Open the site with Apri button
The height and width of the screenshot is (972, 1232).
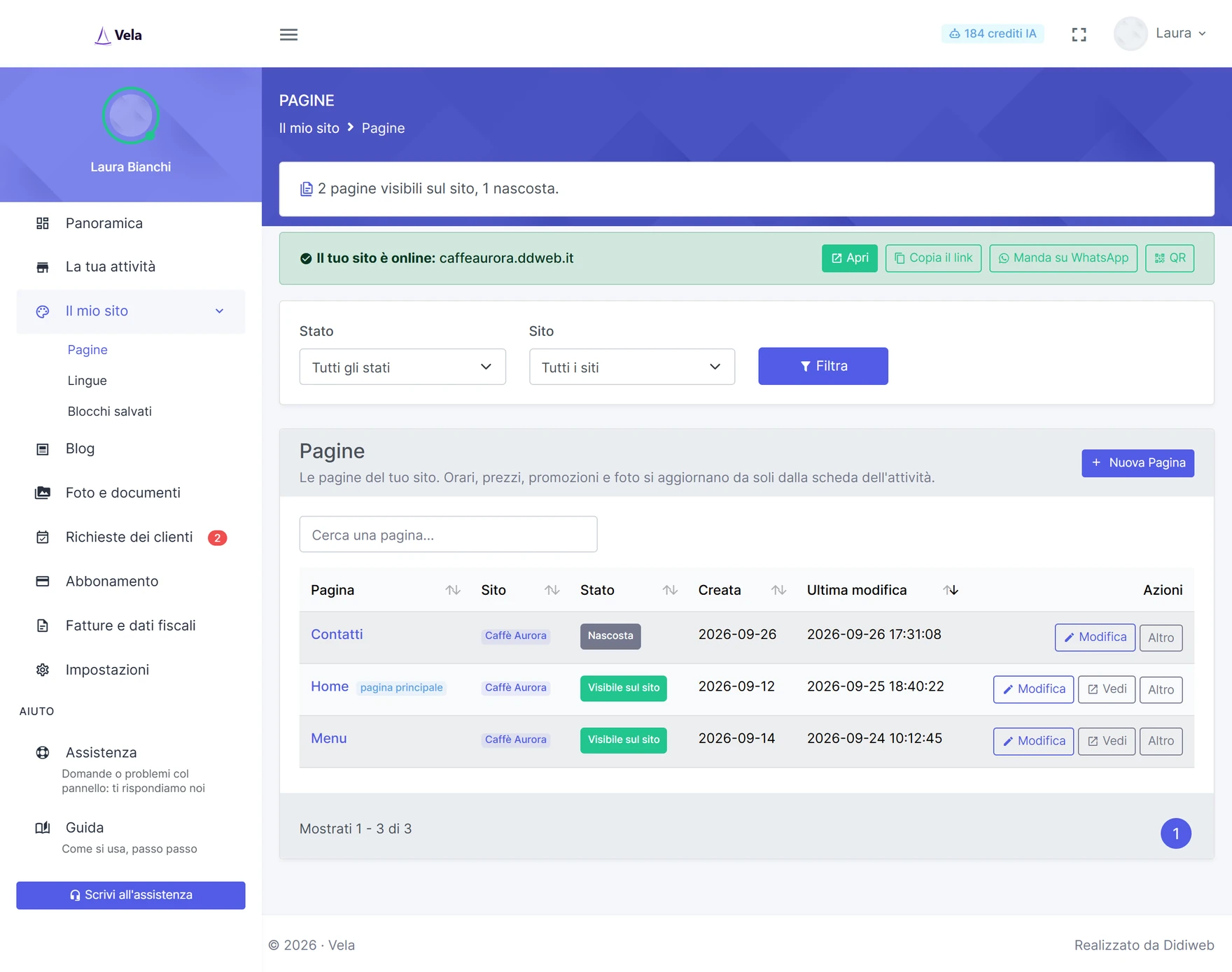849,258
